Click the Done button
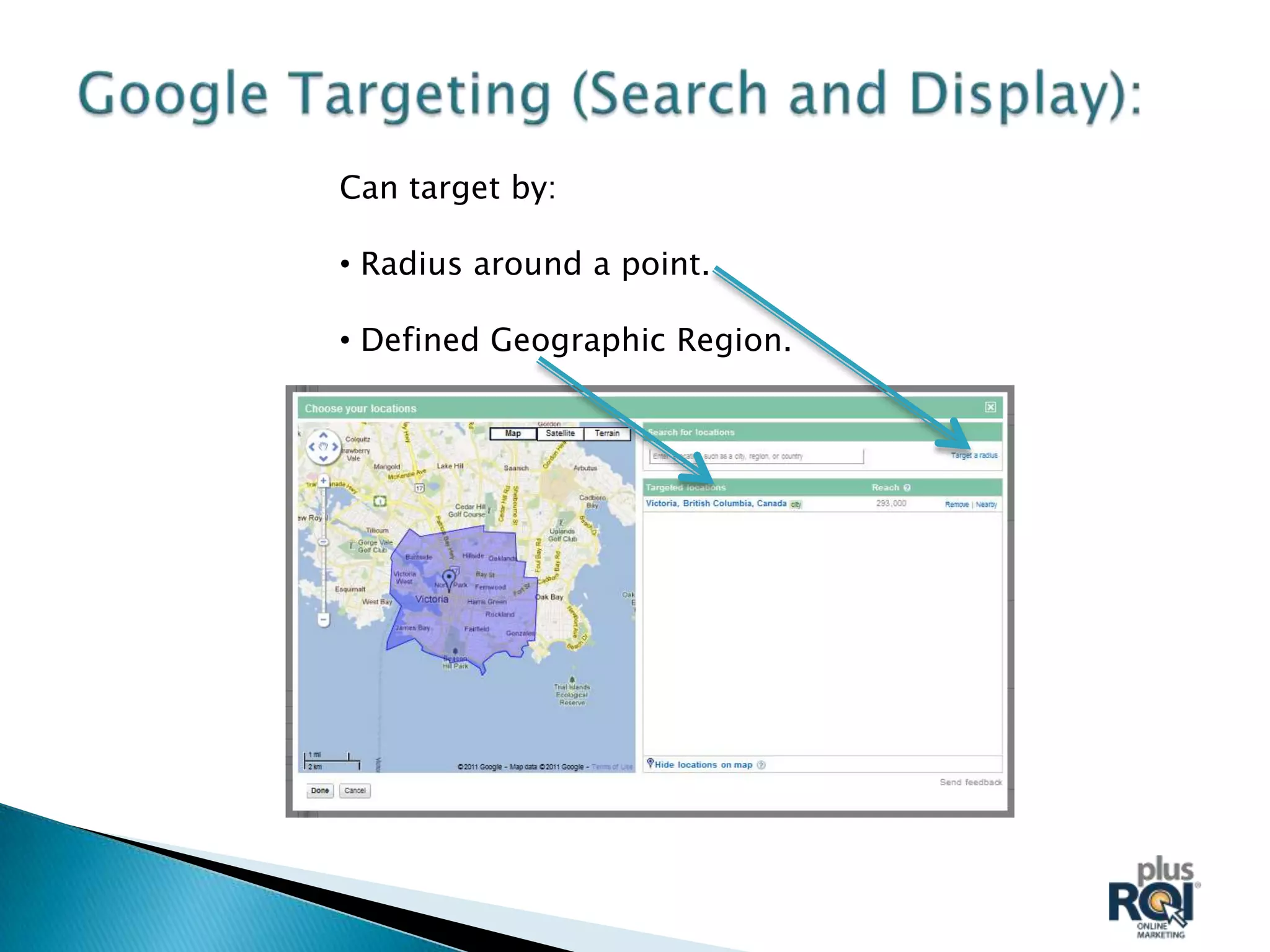The height and width of the screenshot is (952, 1270). point(320,791)
